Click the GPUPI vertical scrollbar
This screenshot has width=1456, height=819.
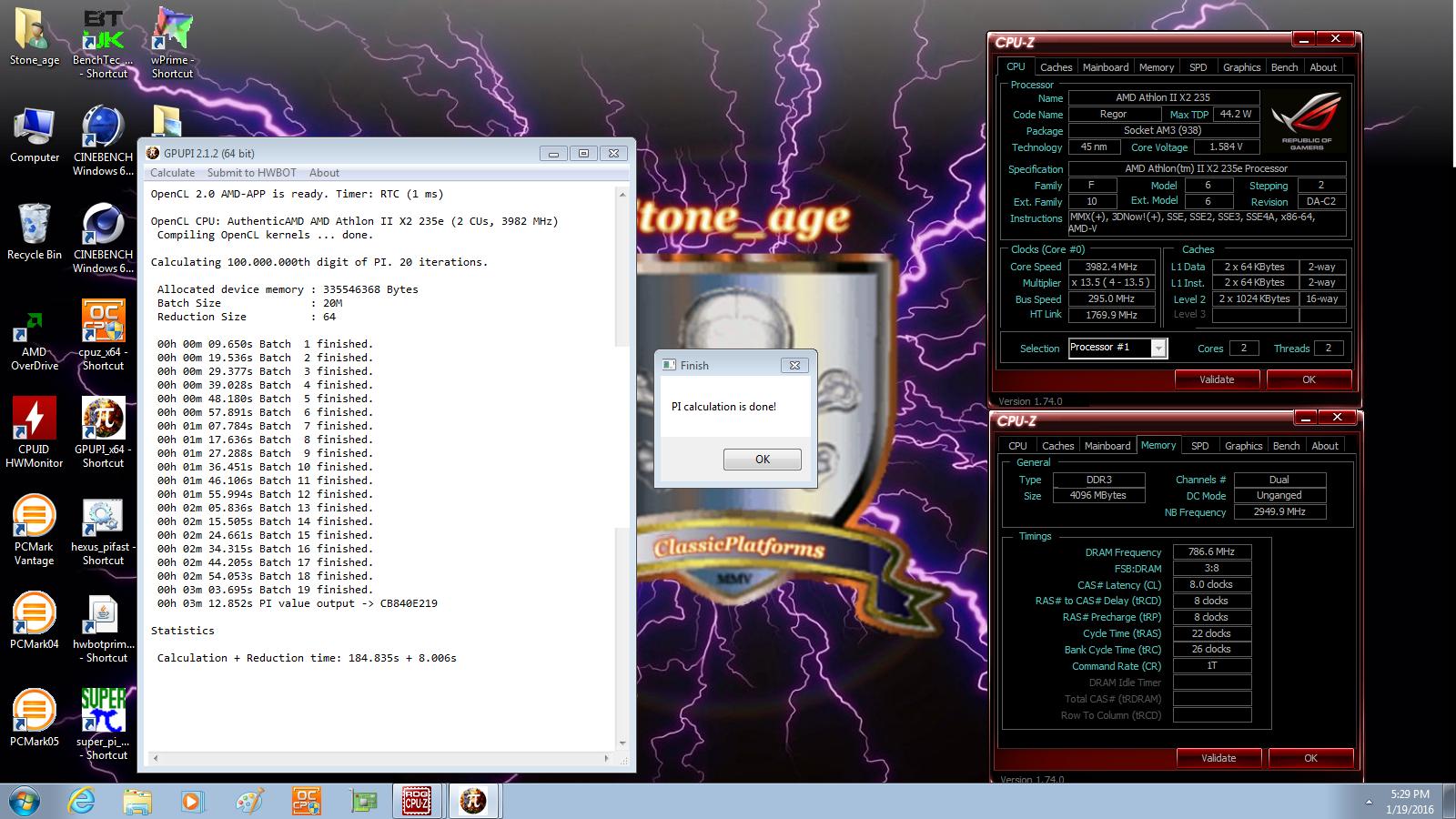point(622,469)
